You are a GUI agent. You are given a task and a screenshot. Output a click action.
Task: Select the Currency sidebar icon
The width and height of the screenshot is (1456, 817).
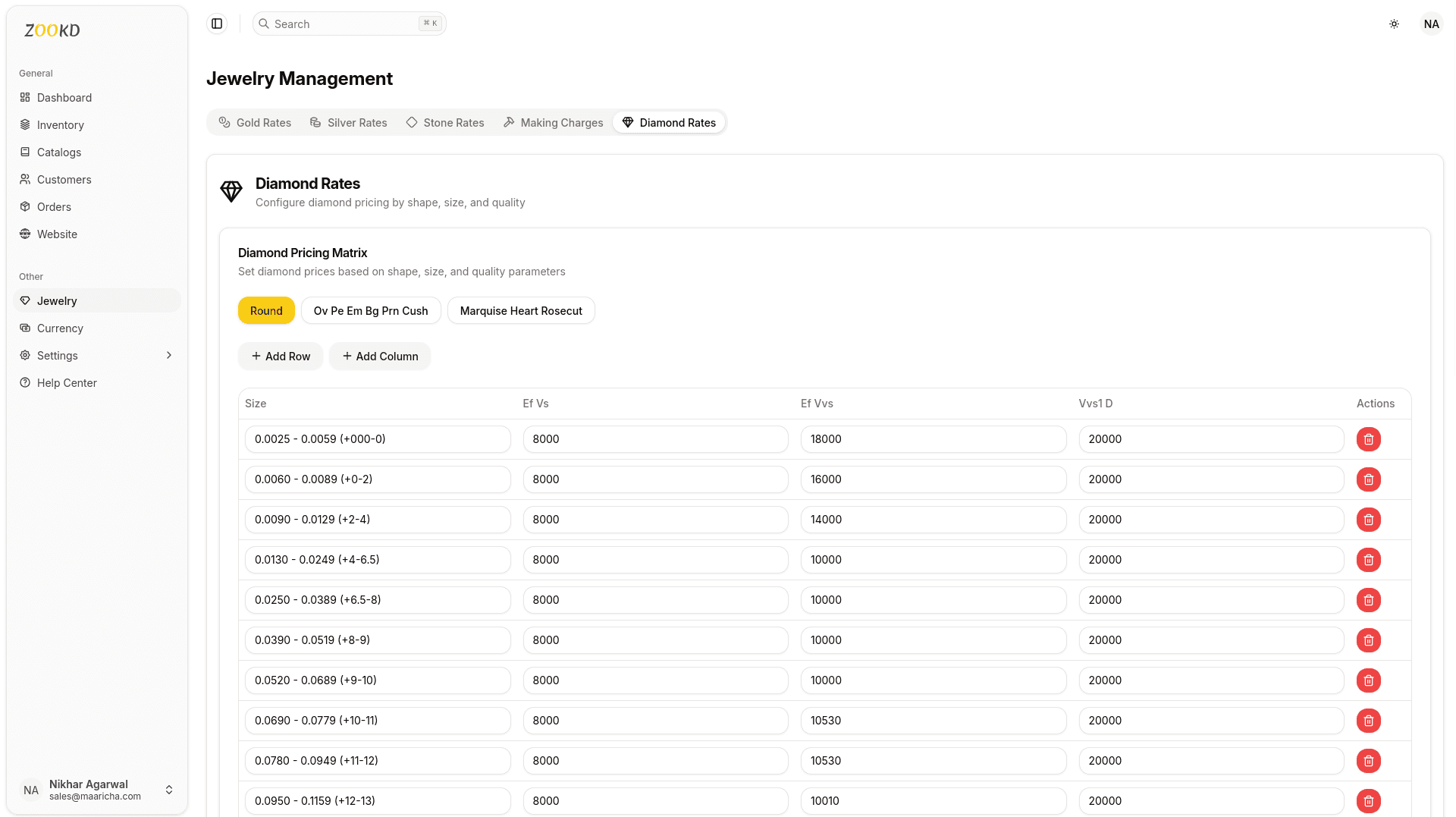tap(25, 328)
